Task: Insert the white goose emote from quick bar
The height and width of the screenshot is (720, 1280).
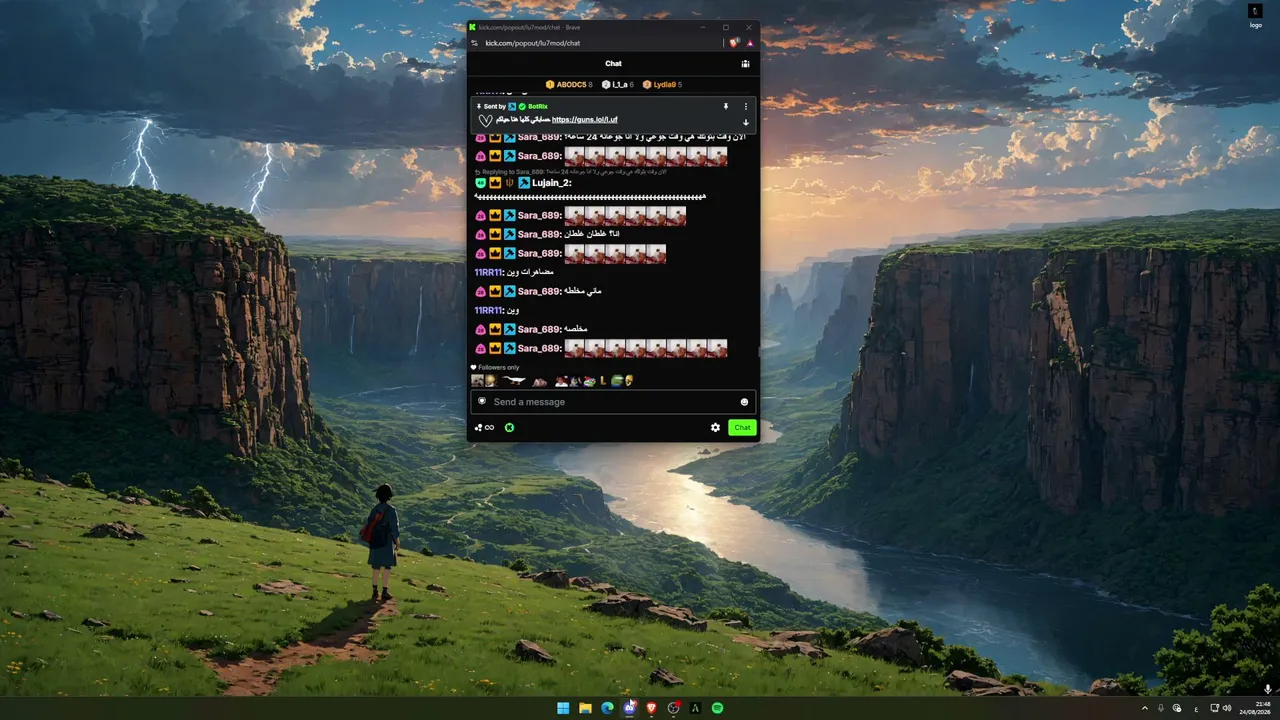Action: (514, 381)
